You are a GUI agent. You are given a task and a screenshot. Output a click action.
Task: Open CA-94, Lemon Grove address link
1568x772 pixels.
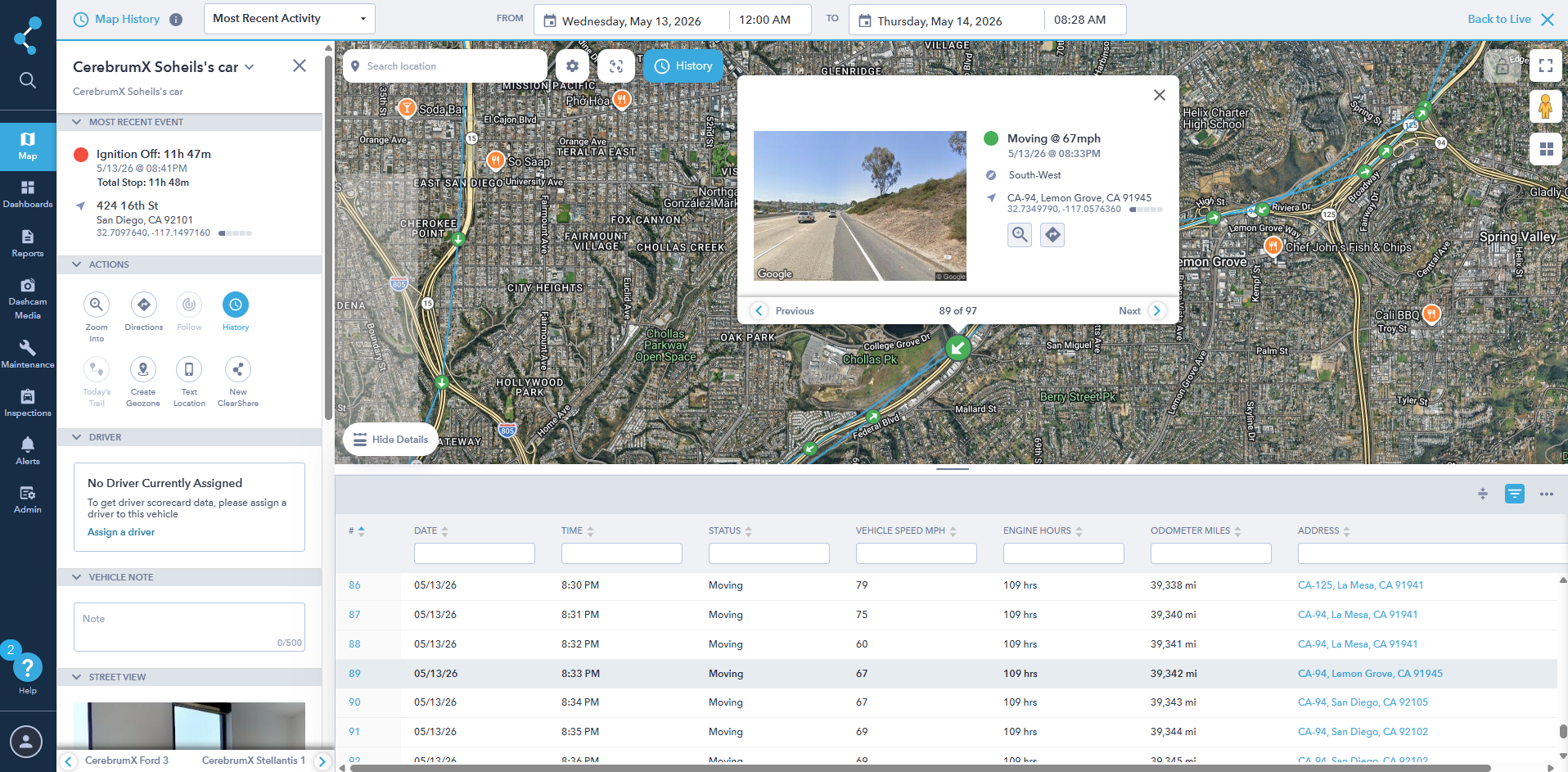pyautogui.click(x=1370, y=674)
